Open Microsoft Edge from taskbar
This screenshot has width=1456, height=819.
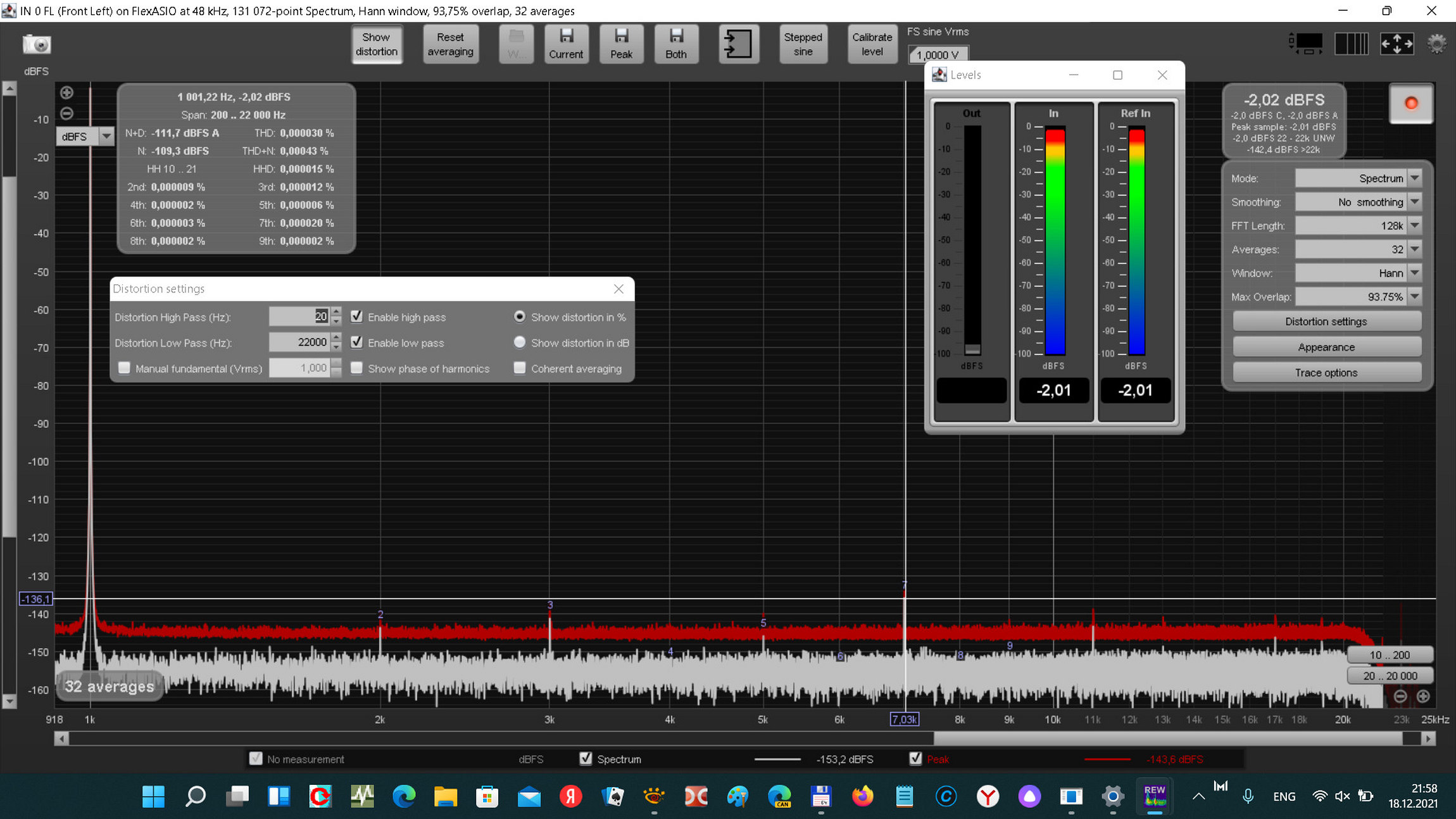[404, 796]
